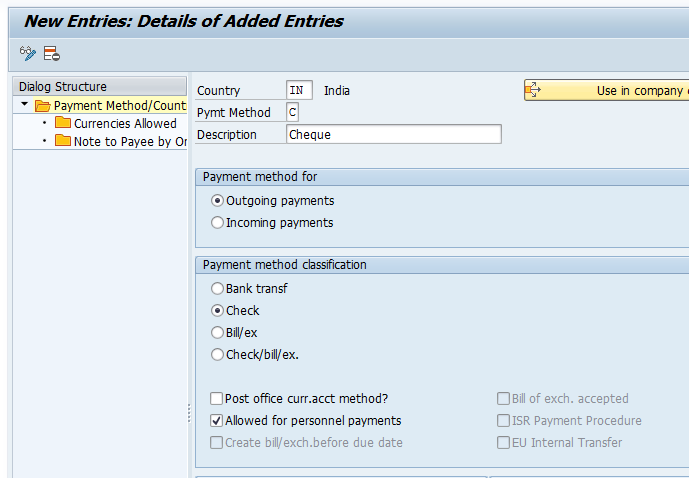689x478 pixels.
Task: Click the Pymt Method field containing C
Action: coord(293,112)
